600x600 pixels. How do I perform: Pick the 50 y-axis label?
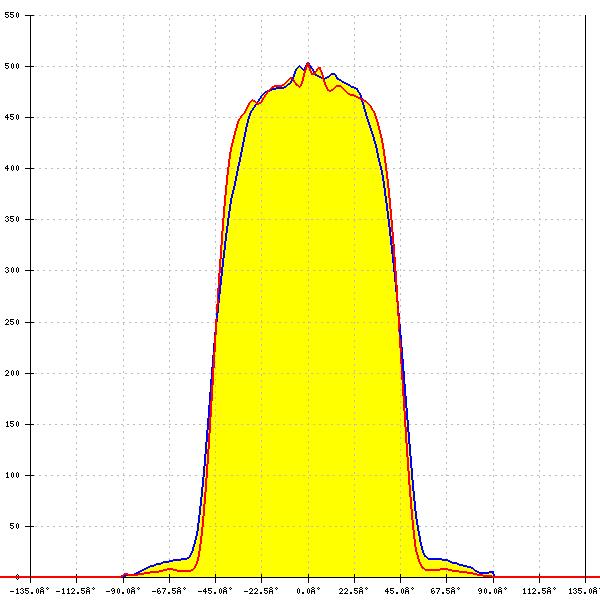(x=15, y=526)
